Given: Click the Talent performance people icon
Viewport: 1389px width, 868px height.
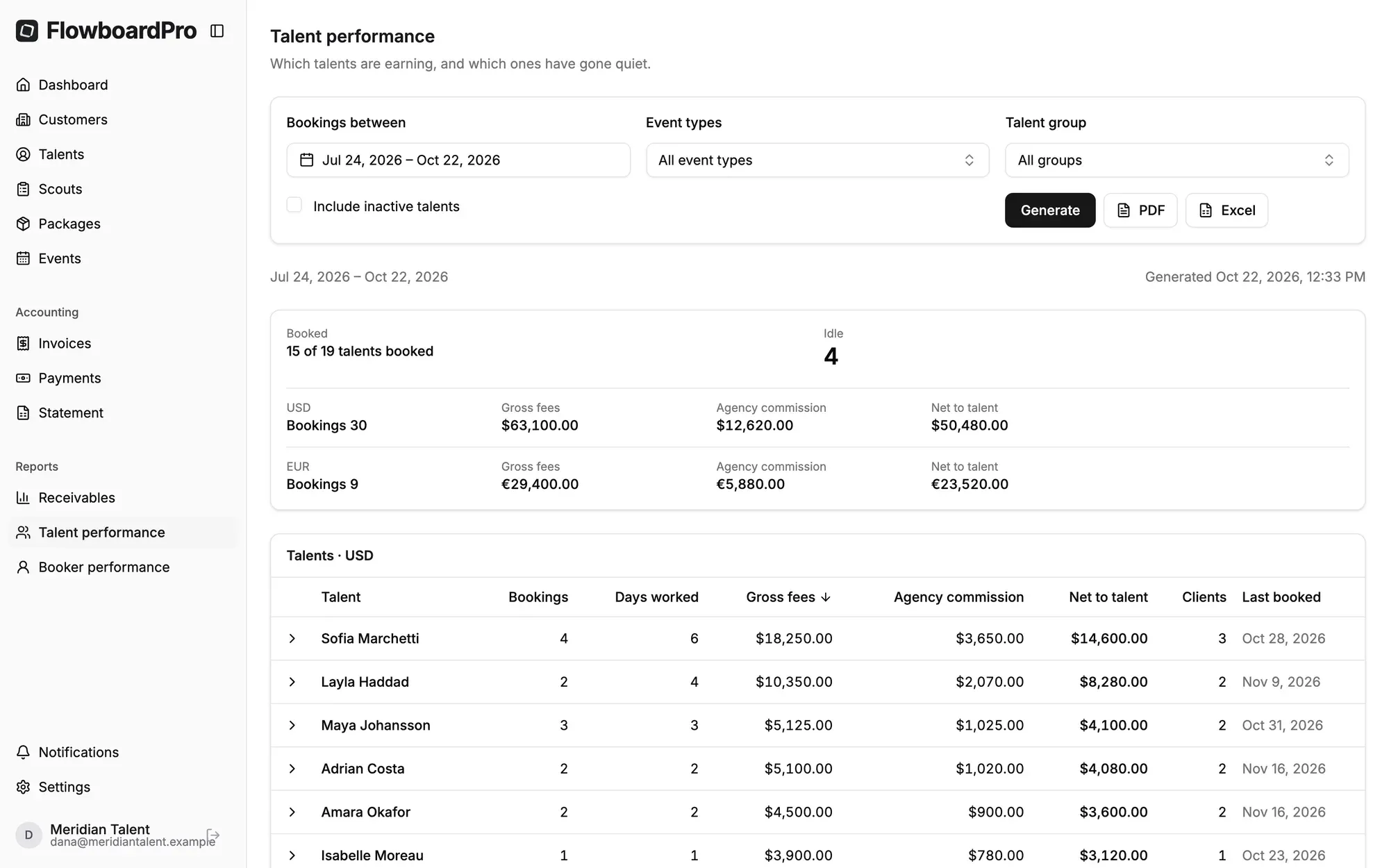Looking at the screenshot, I should [24, 532].
